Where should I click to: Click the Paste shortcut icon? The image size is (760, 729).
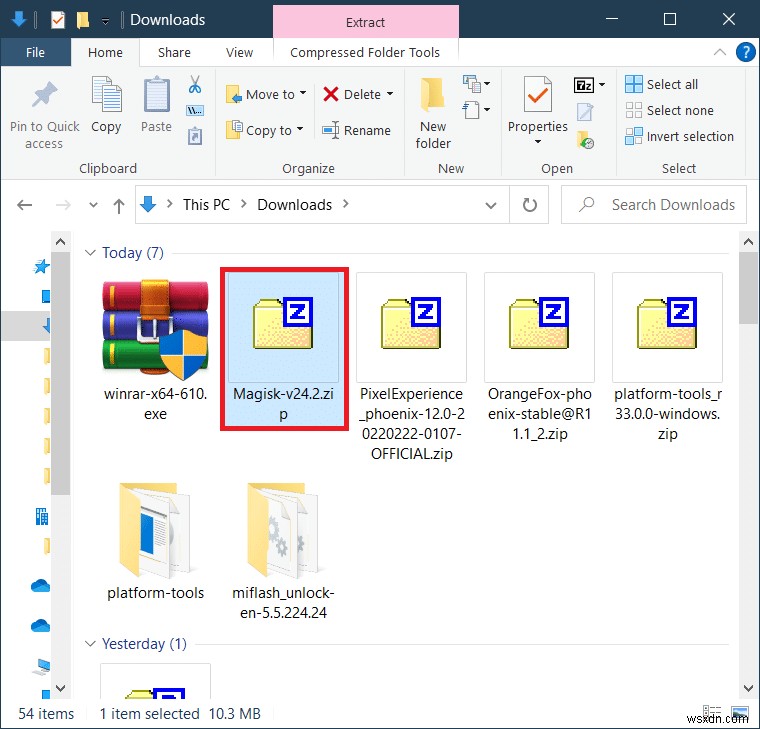coord(195,136)
